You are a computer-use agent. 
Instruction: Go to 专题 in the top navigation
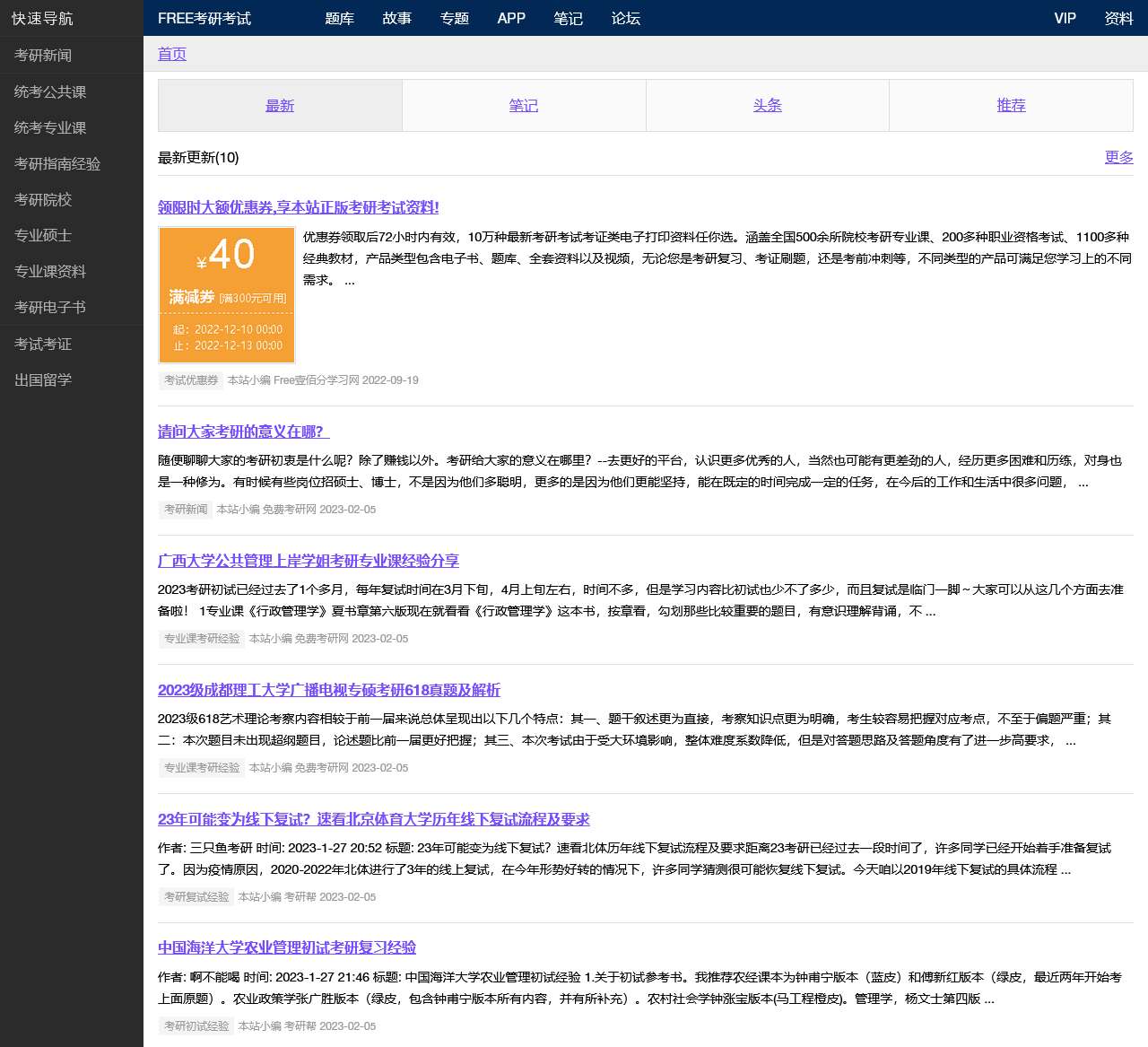click(454, 18)
